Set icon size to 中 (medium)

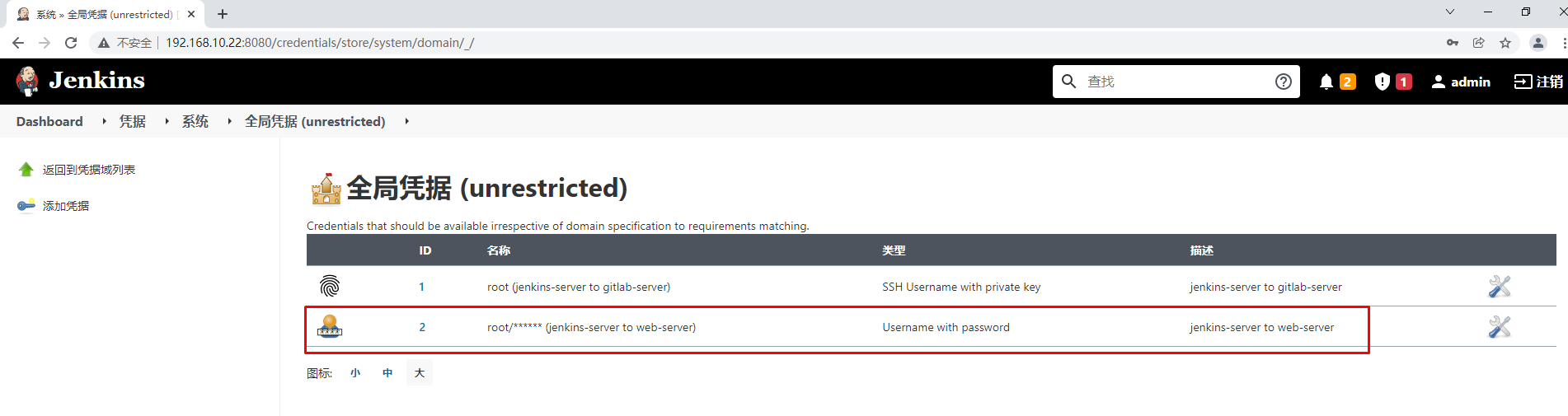coord(387,373)
